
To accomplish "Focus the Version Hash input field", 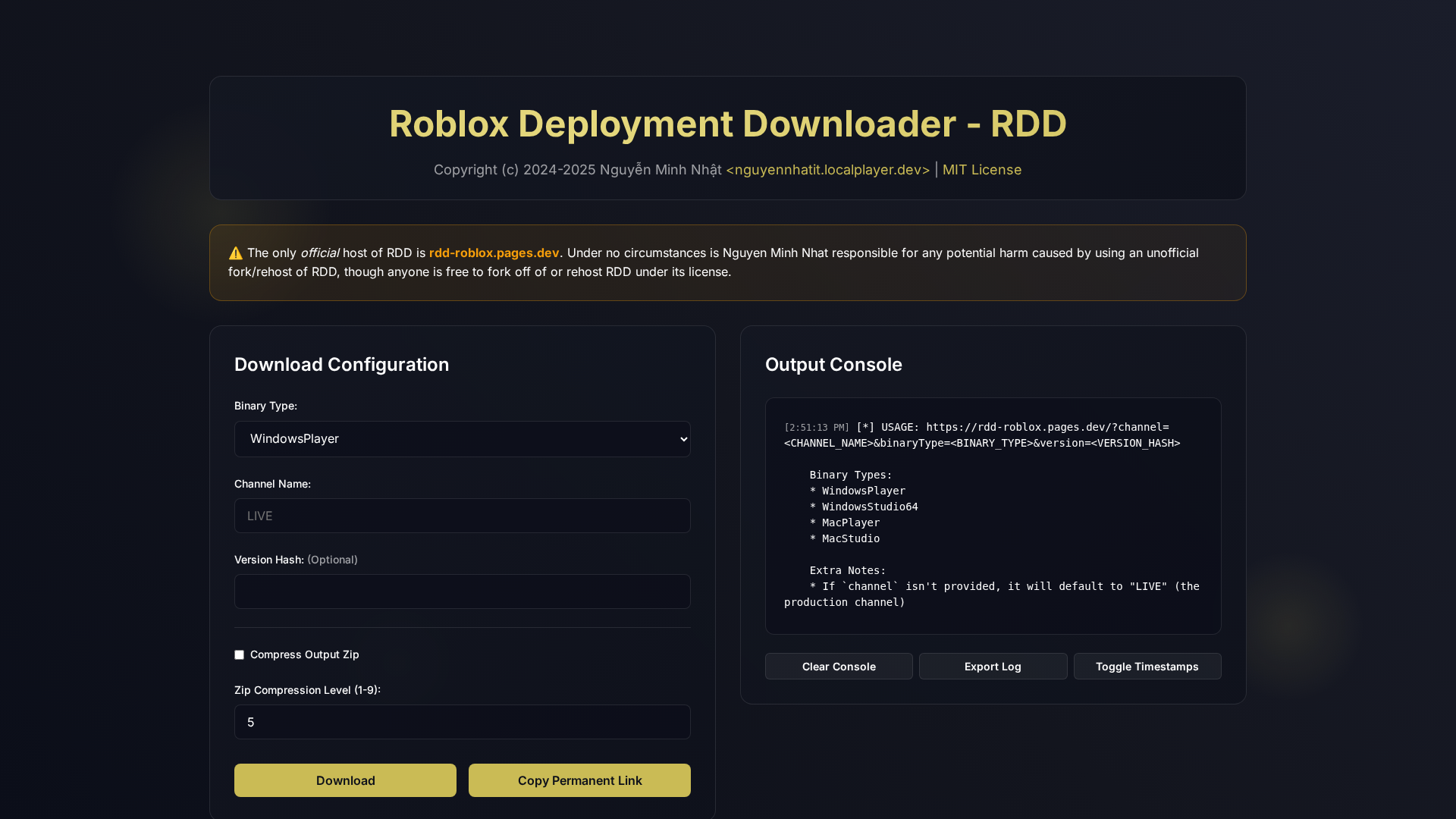I will (462, 591).
